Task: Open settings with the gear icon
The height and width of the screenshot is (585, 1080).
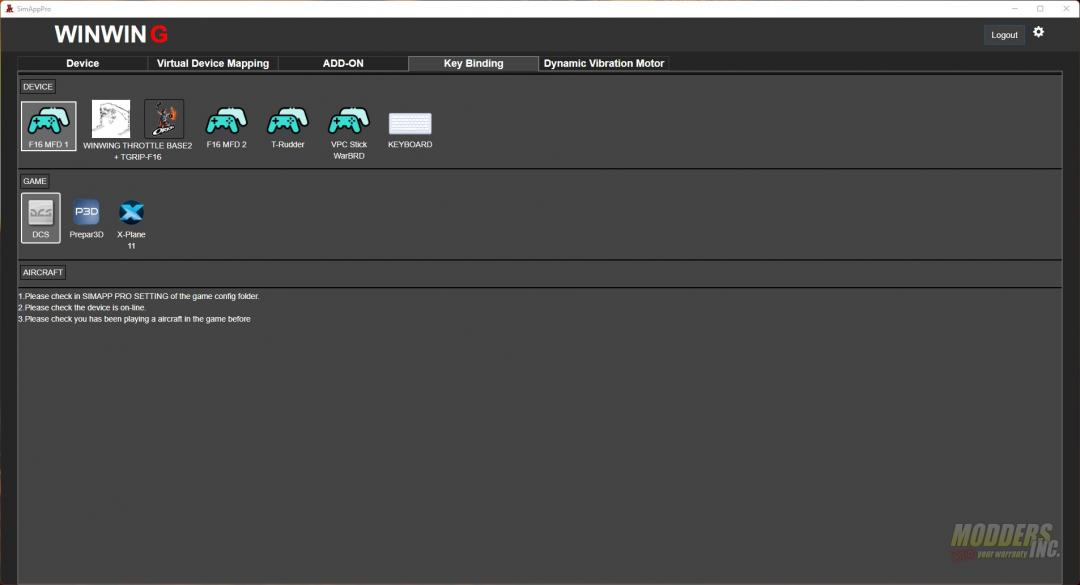Action: click(1039, 32)
